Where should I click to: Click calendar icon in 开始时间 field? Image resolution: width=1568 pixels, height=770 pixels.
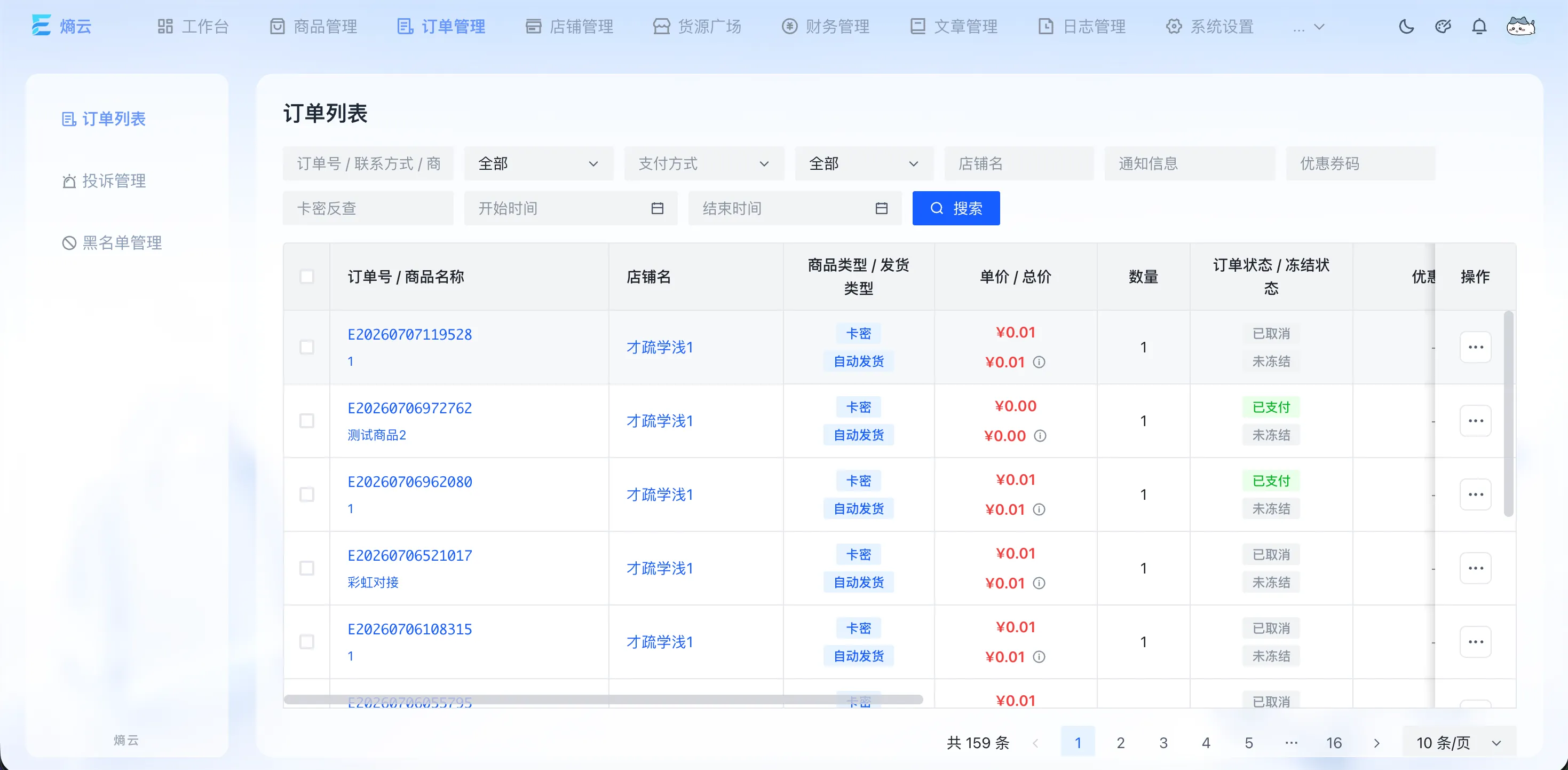[x=658, y=208]
